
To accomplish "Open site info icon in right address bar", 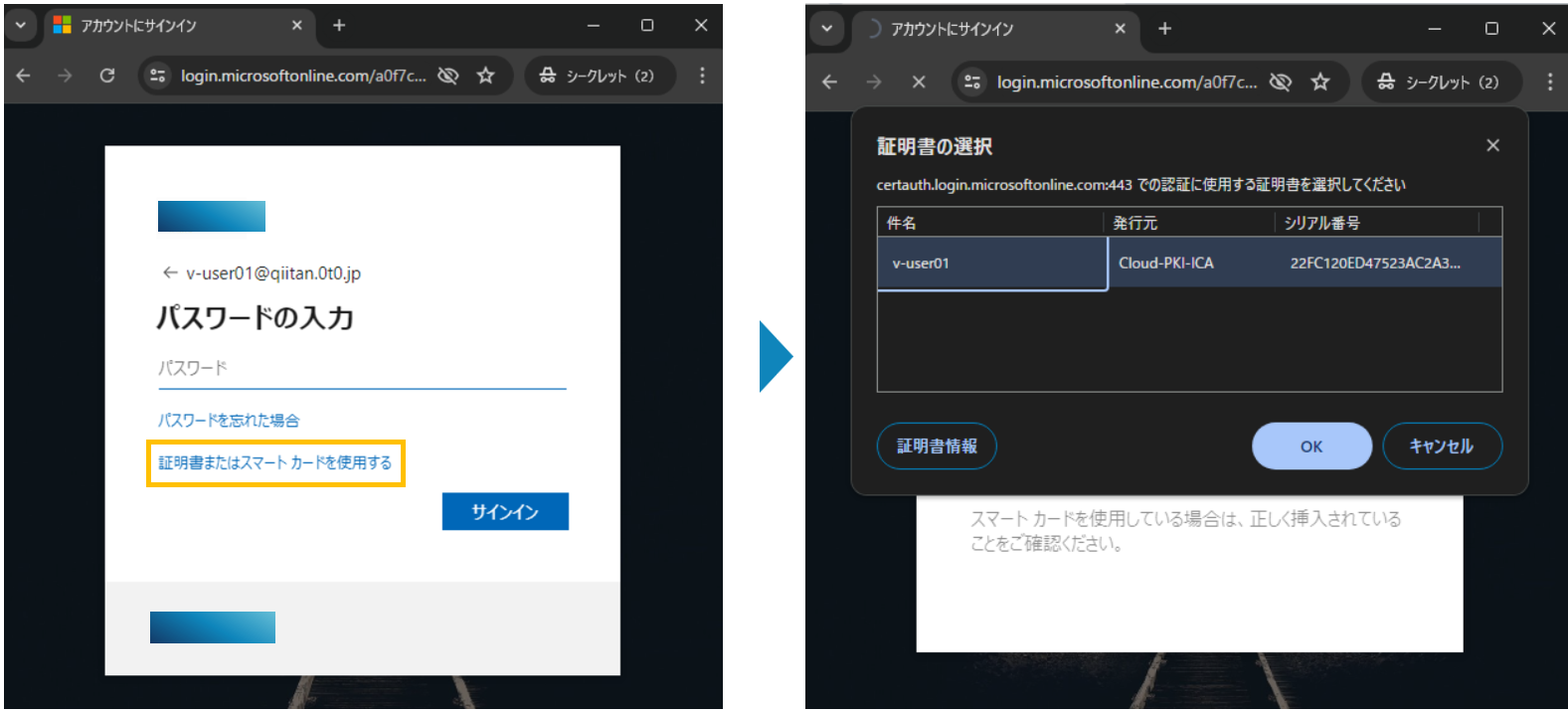I will click(972, 82).
